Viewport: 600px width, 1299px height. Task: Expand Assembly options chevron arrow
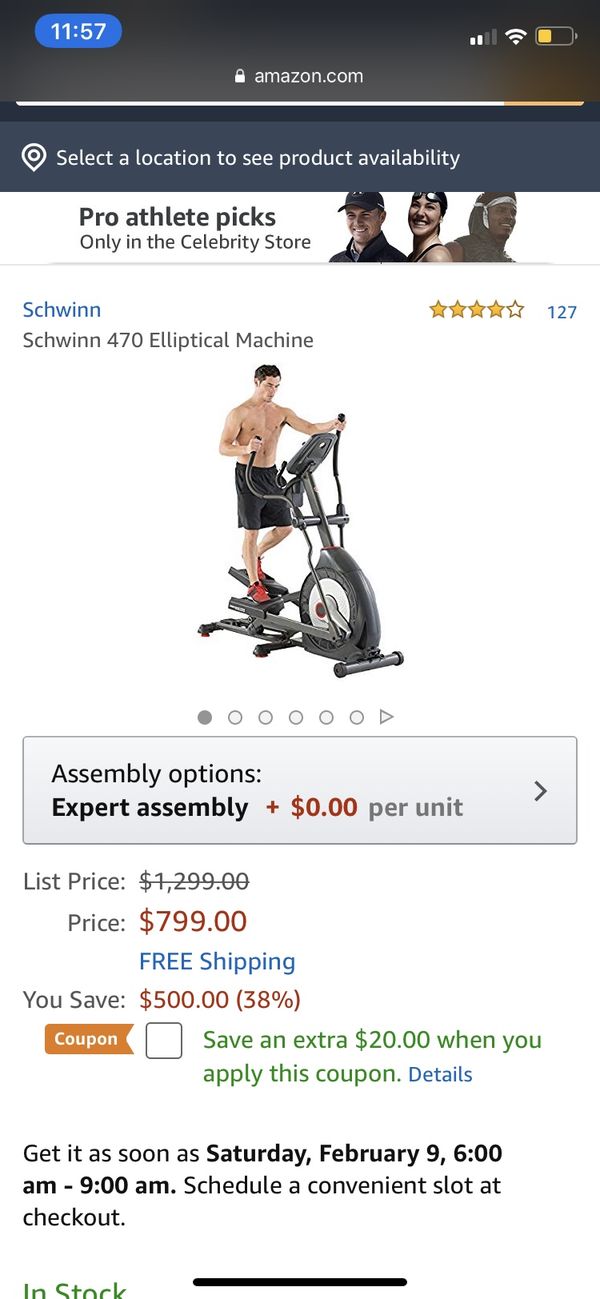pyautogui.click(x=541, y=791)
